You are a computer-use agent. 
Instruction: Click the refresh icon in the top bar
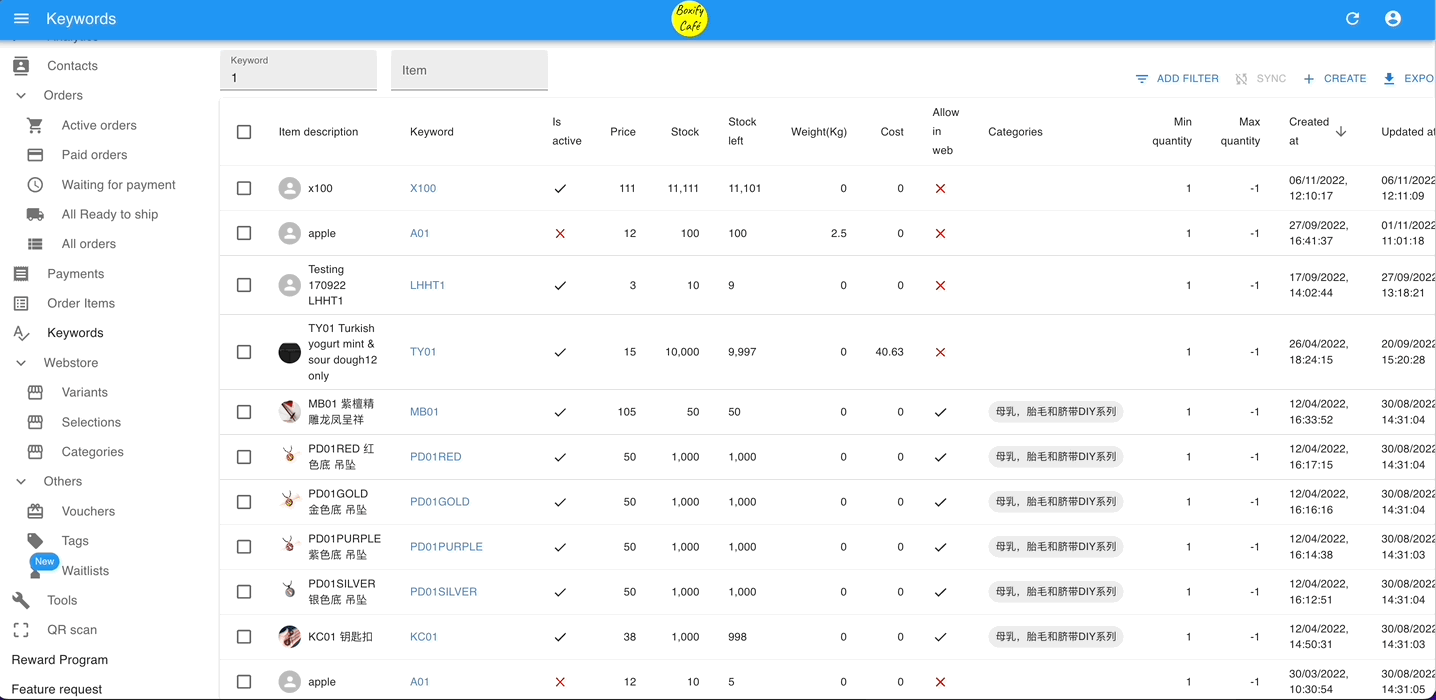tap(1352, 18)
